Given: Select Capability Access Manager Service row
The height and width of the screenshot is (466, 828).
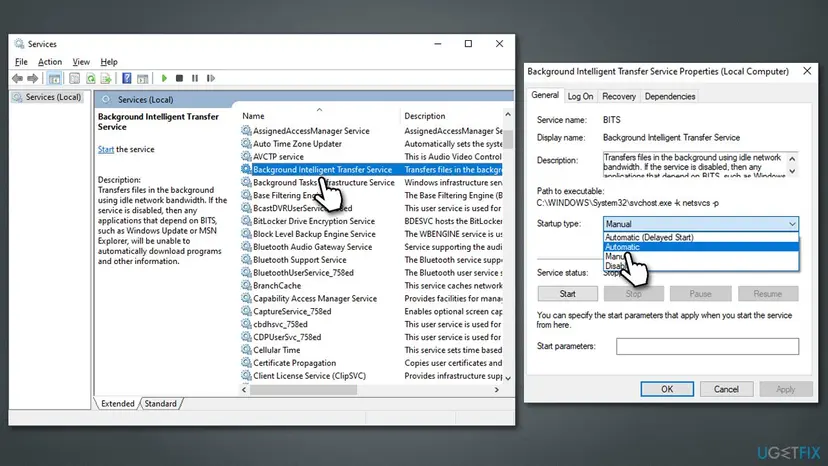Looking at the screenshot, I should coord(371,299).
